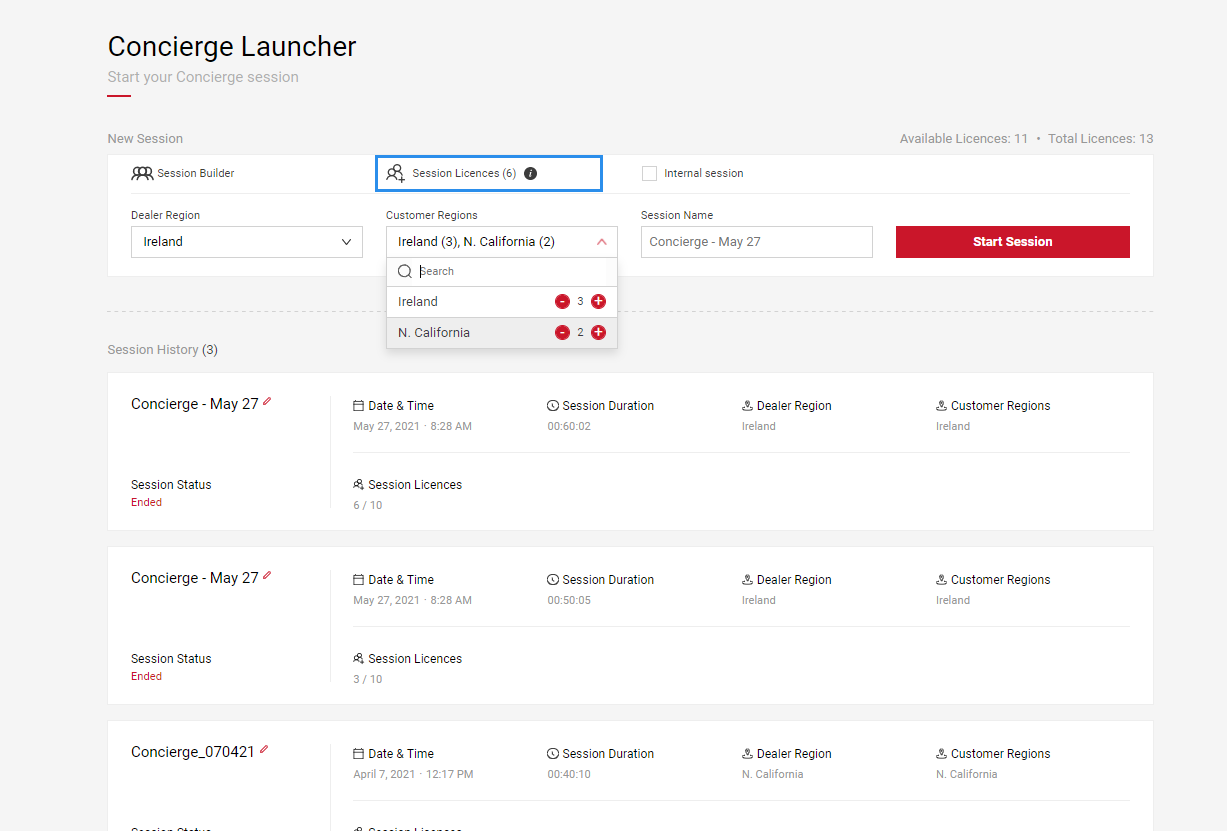Click the date April 7, 2021 · 12:17 PM
1227x831 pixels.
click(x=413, y=774)
